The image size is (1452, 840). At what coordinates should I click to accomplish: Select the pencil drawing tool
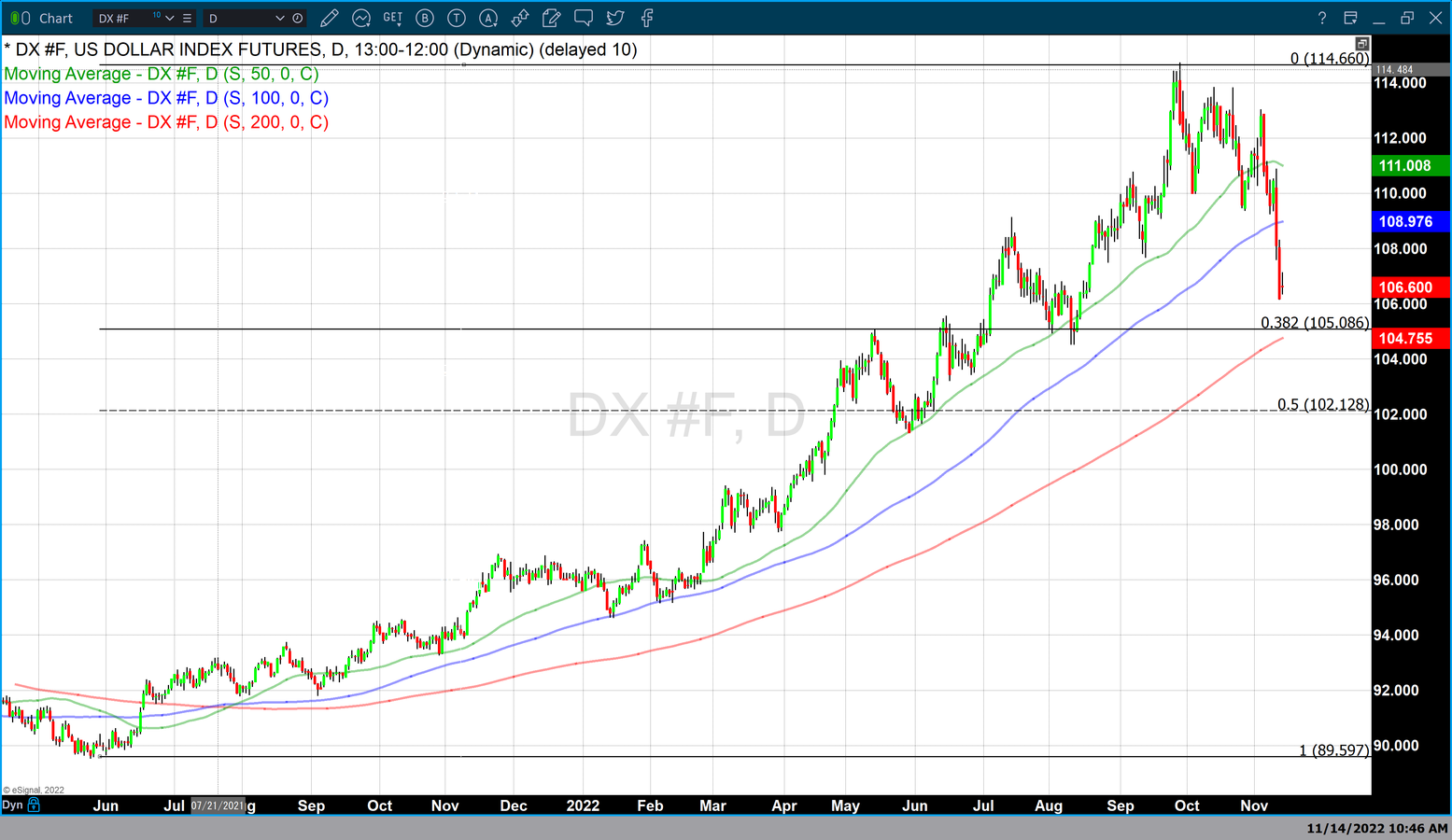click(329, 18)
